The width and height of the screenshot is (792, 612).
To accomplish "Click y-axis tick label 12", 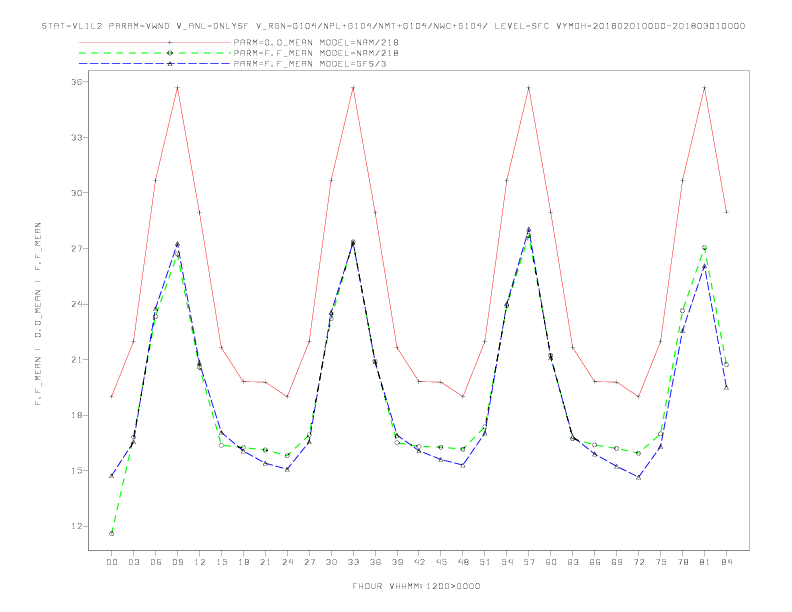I will point(76,526).
